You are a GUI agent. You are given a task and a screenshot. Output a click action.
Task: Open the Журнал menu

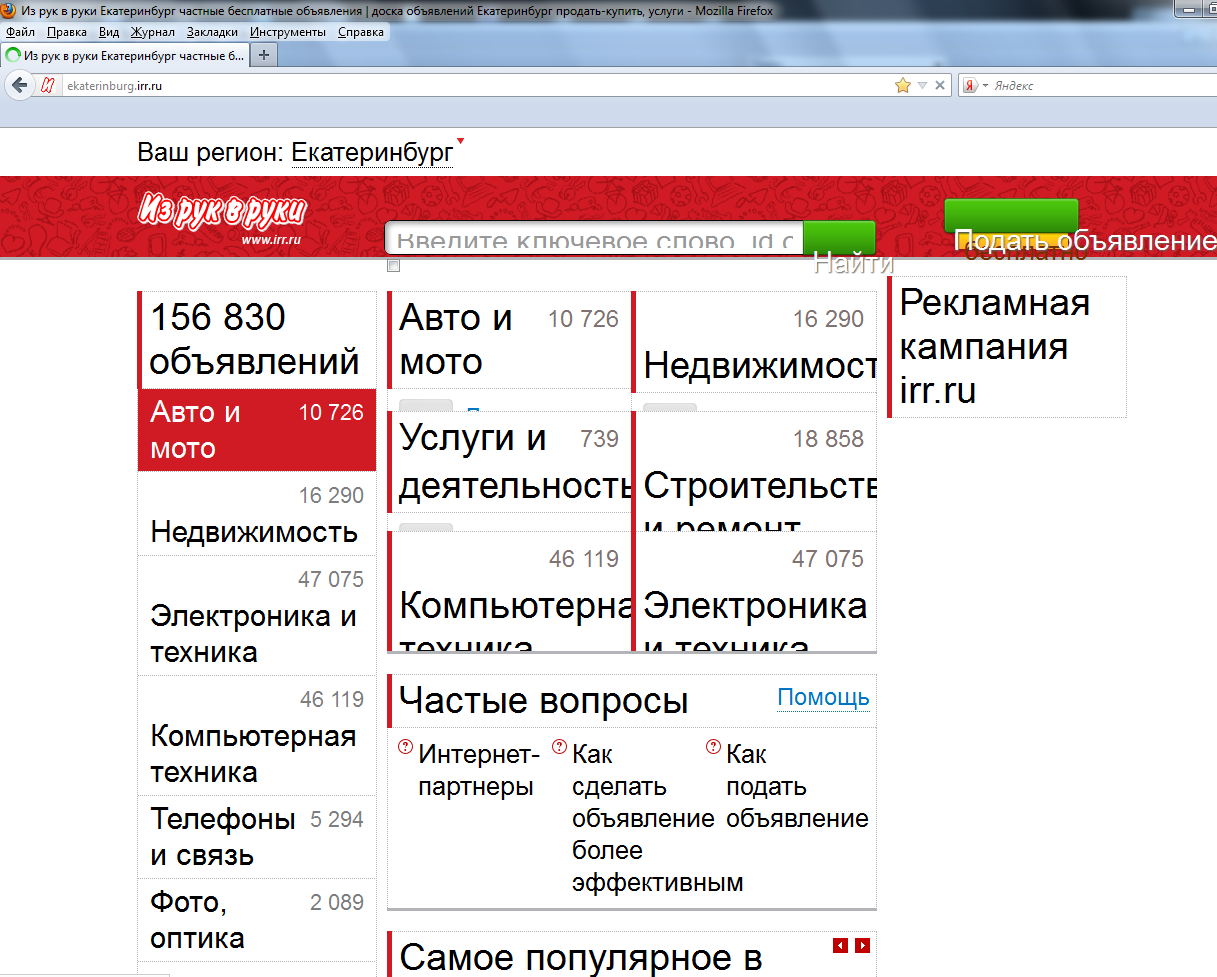(152, 32)
